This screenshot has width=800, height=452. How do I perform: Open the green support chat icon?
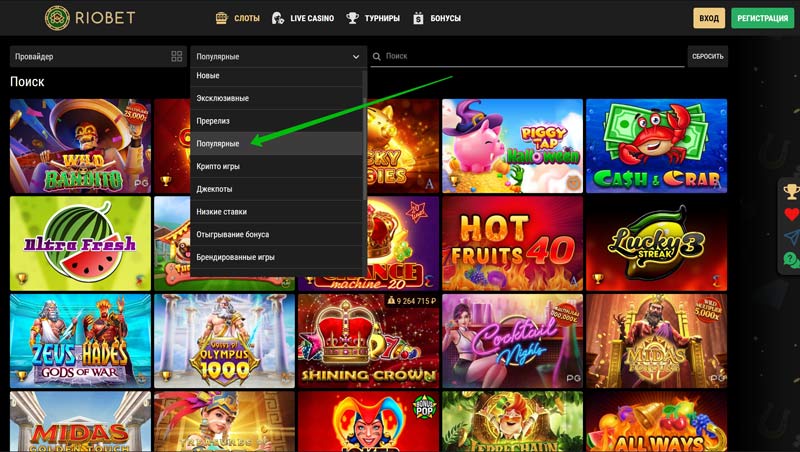pos(791,260)
